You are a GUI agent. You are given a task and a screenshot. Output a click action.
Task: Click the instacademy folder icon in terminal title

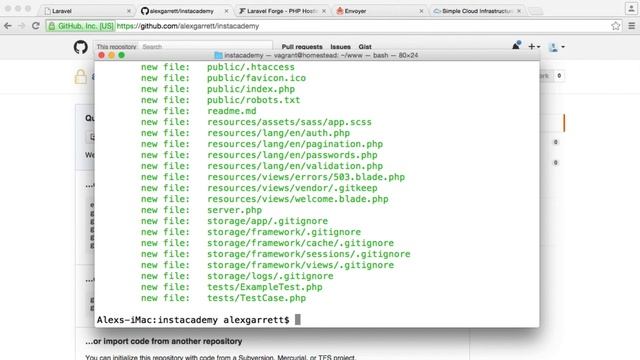click(218, 55)
